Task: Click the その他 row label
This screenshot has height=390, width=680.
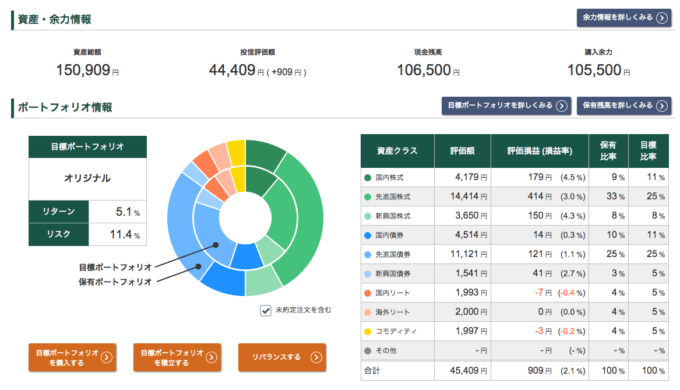Action: click(x=386, y=351)
